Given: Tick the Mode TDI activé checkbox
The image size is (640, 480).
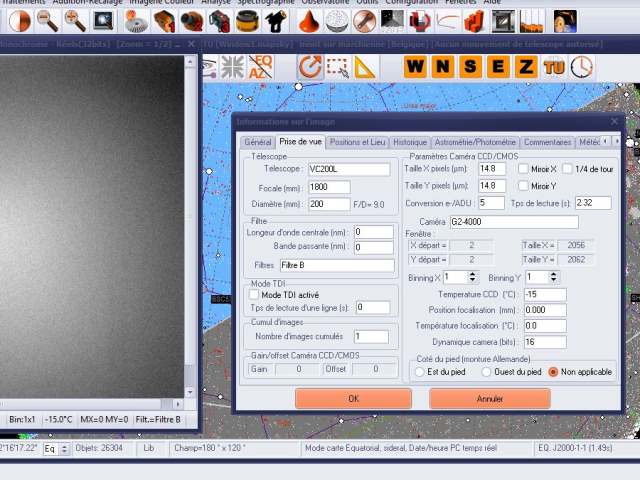Looking at the screenshot, I should [254, 295].
